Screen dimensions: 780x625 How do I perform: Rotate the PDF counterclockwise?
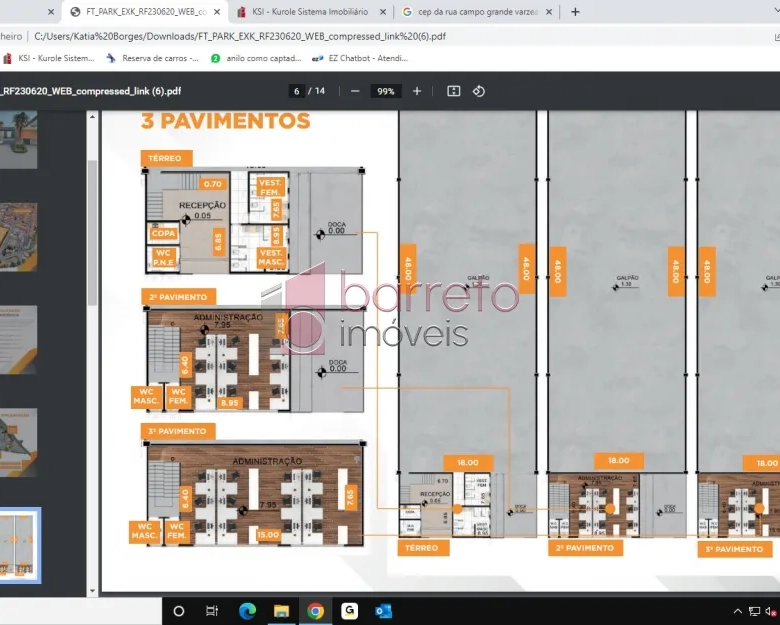click(x=479, y=91)
